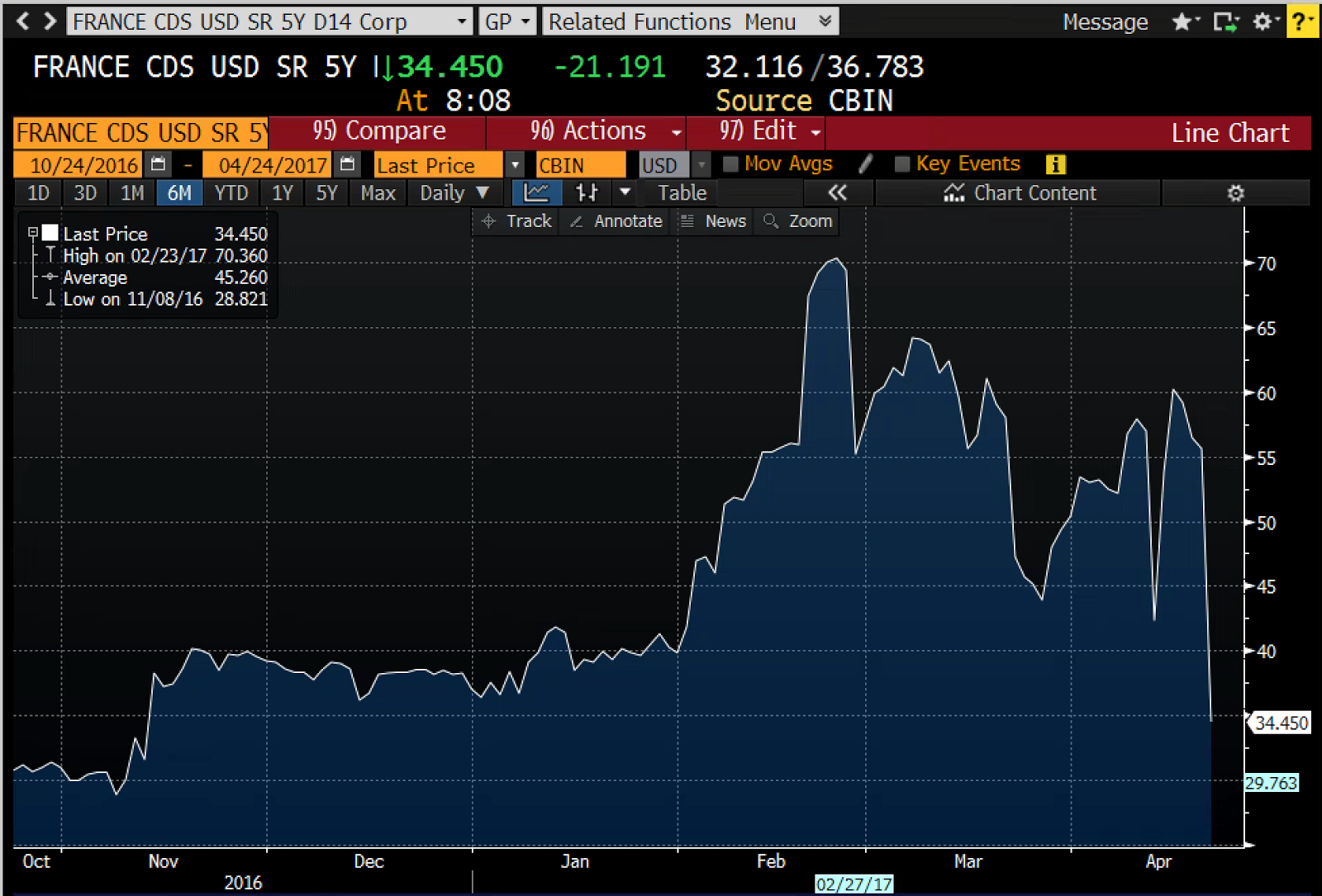Viewport: 1322px width, 896px height.
Task: Click the pencil edit icon
Action: click(865, 164)
